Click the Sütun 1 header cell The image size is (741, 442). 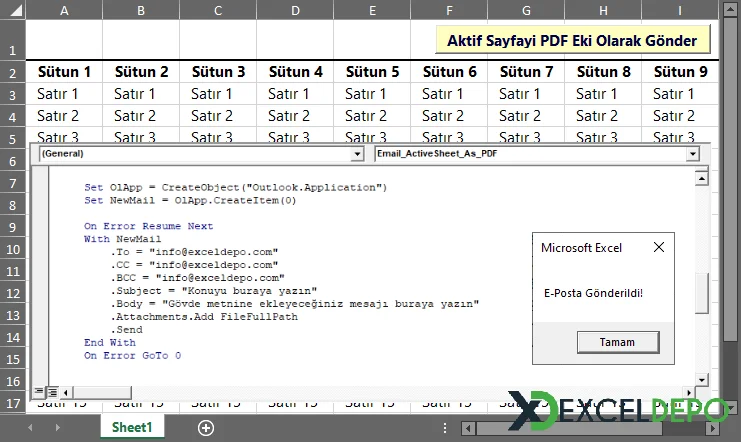pos(64,72)
